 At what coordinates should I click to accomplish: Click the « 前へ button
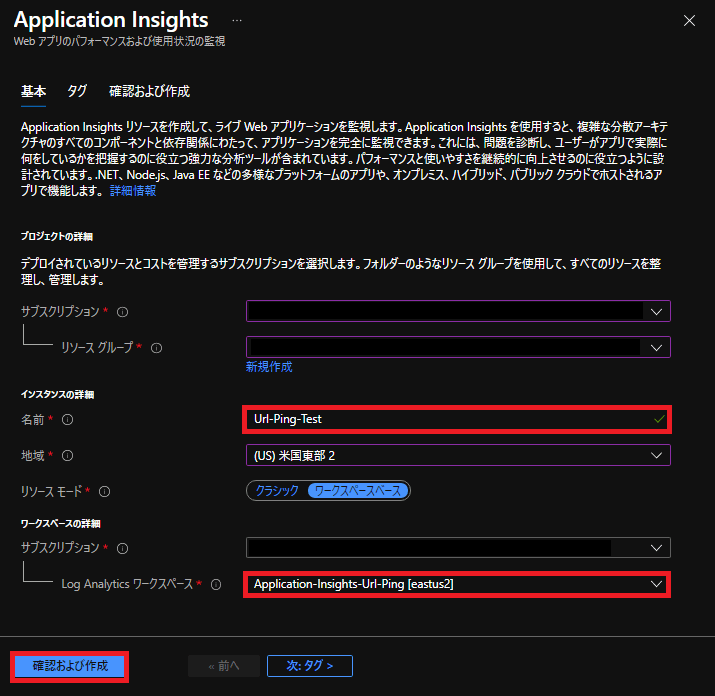coord(223,666)
